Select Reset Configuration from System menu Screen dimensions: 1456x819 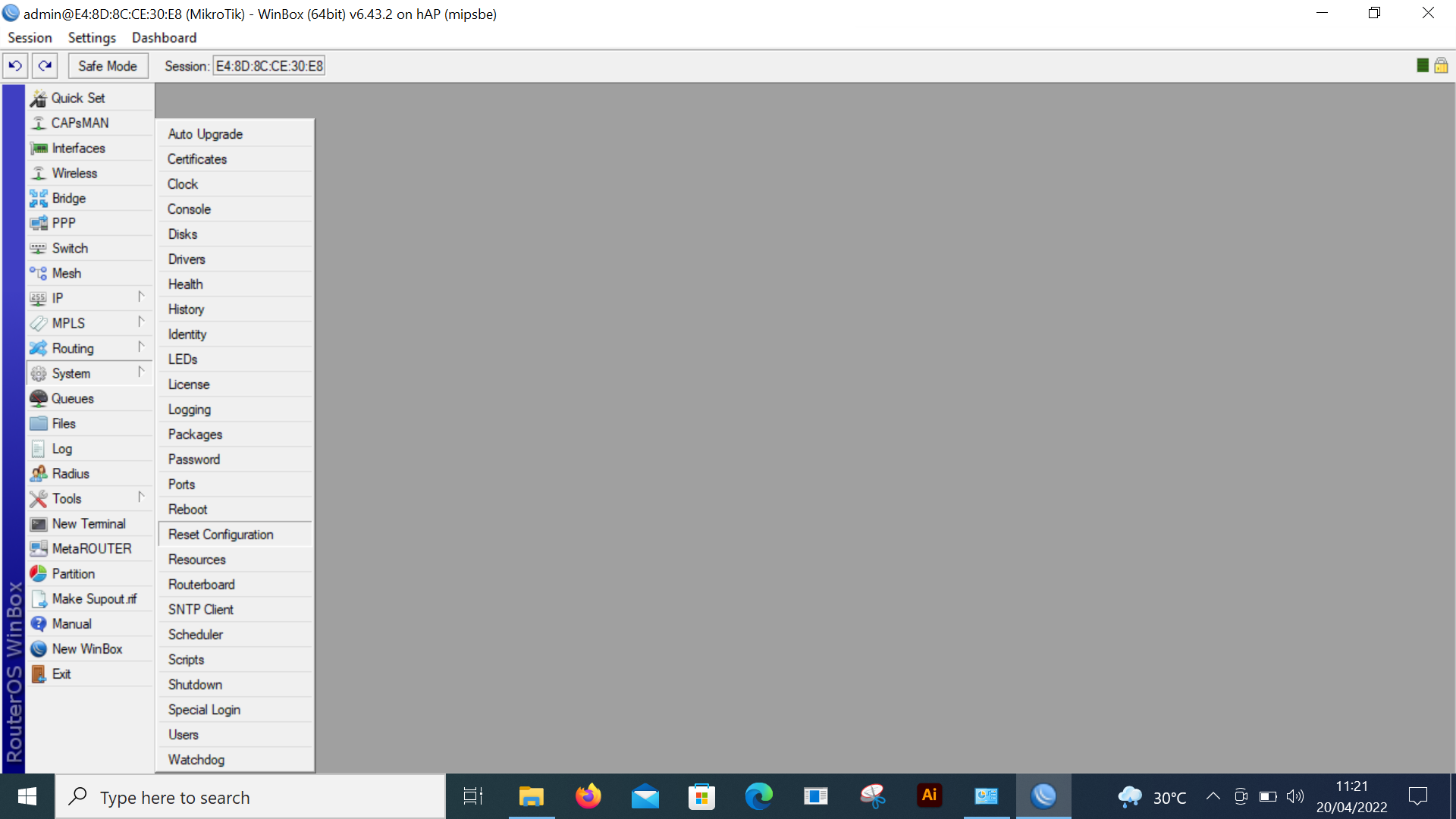(x=235, y=535)
